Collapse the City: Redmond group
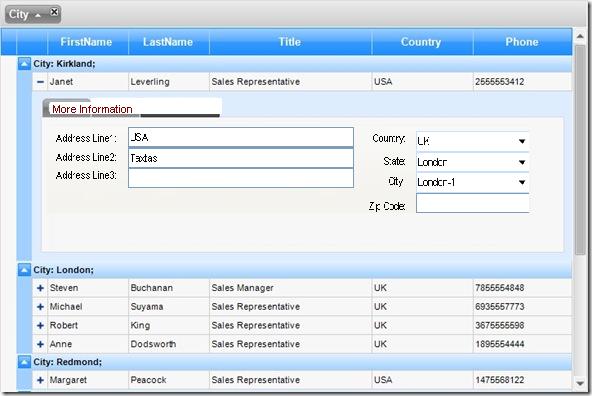The height and width of the screenshot is (396, 592). coord(24,362)
